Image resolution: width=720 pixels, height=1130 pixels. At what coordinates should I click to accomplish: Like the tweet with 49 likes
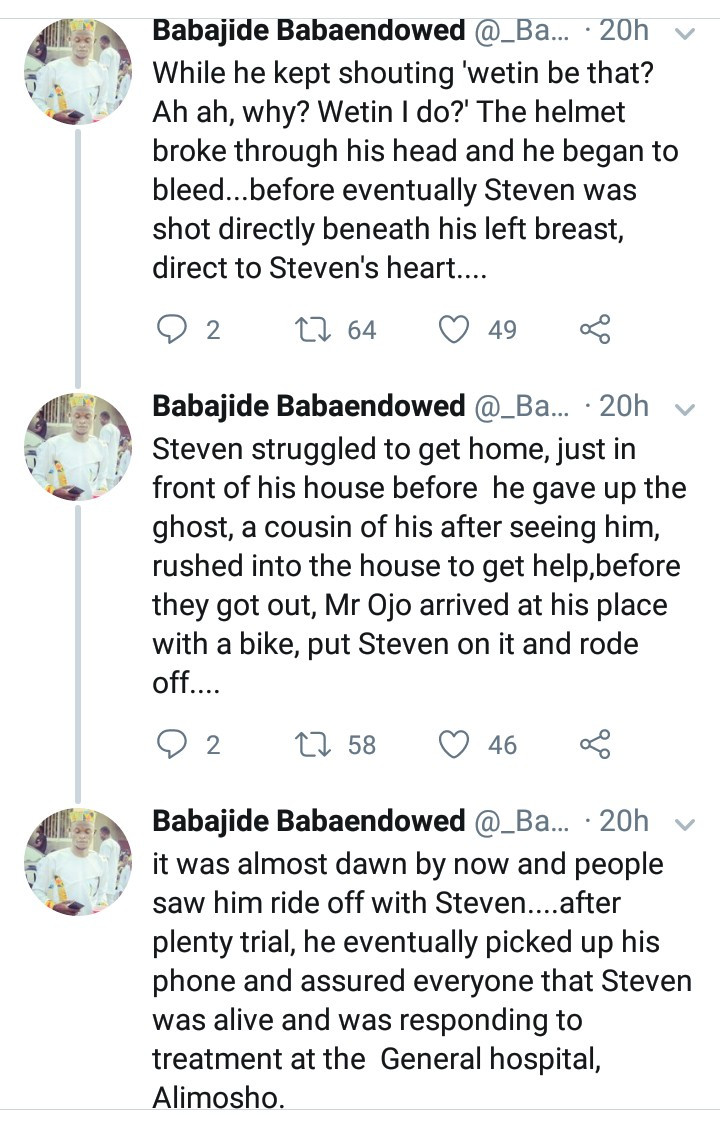454,330
